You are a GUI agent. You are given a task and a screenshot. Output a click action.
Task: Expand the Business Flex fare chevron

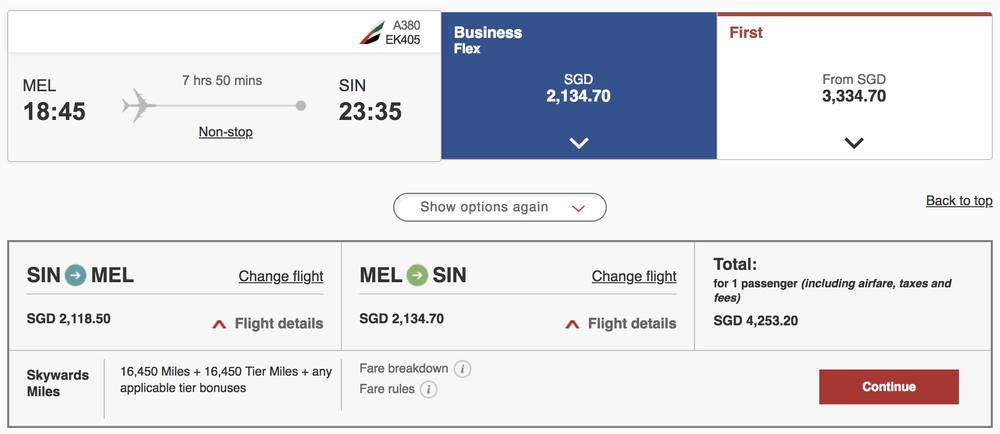[579, 143]
